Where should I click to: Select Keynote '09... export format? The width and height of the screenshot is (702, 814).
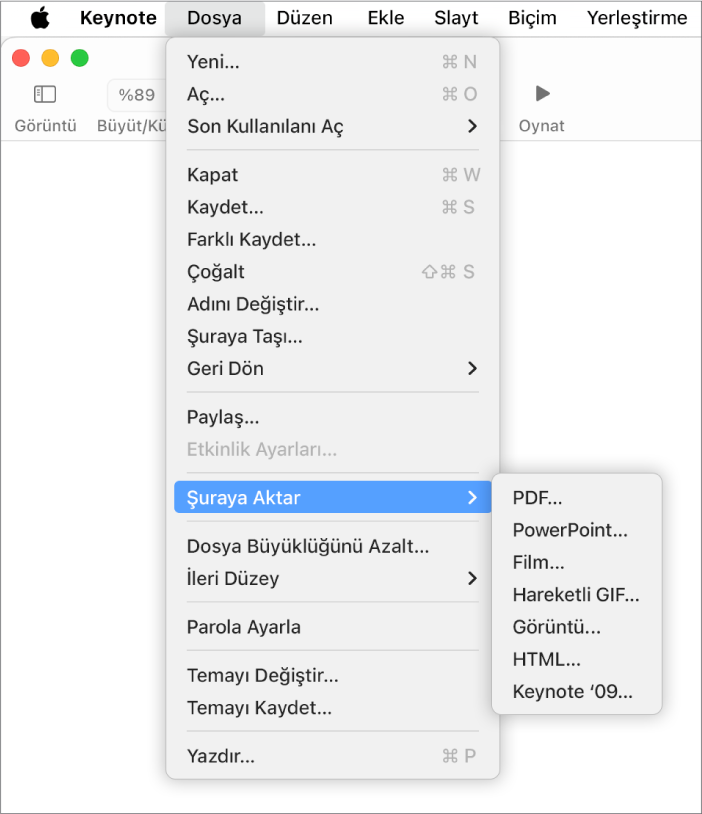577,691
